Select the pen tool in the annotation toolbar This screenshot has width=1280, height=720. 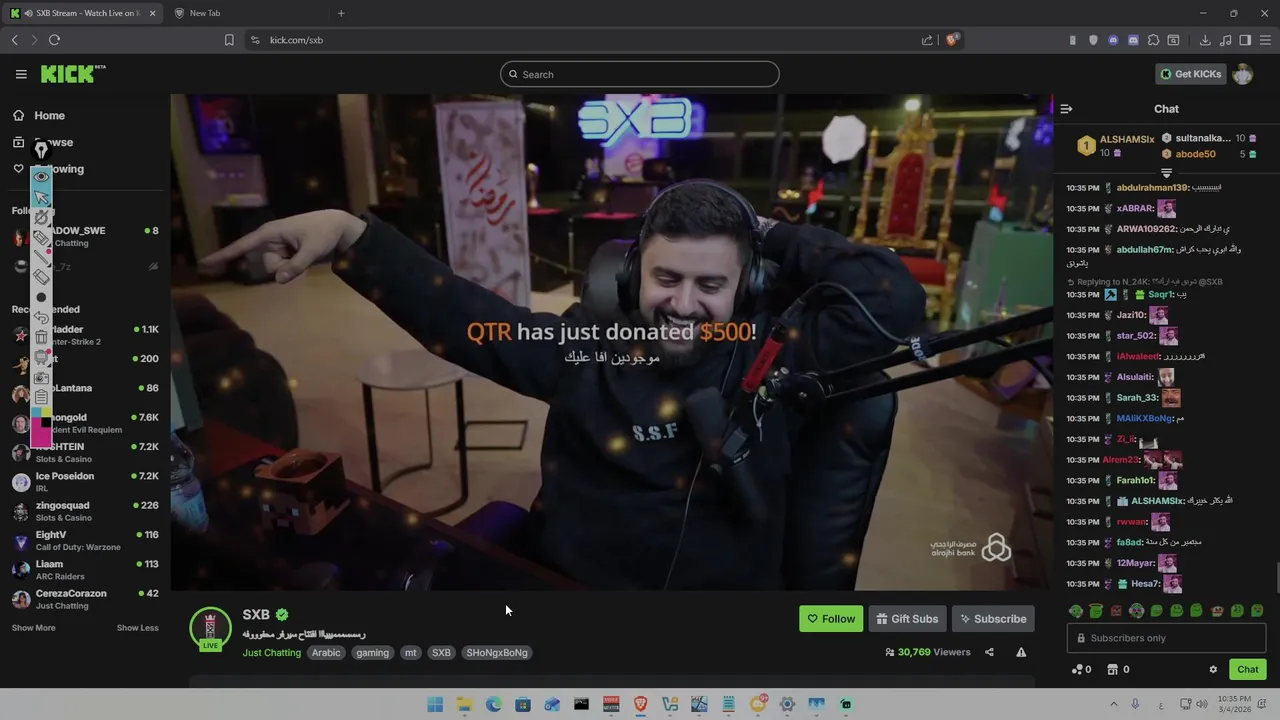pyautogui.click(x=41, y=150)
